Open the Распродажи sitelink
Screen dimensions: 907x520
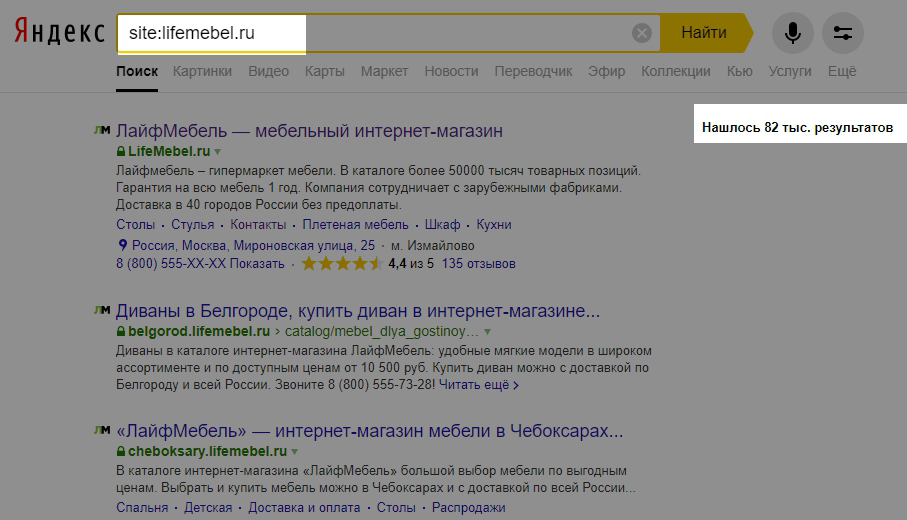(x=469, y=507)
